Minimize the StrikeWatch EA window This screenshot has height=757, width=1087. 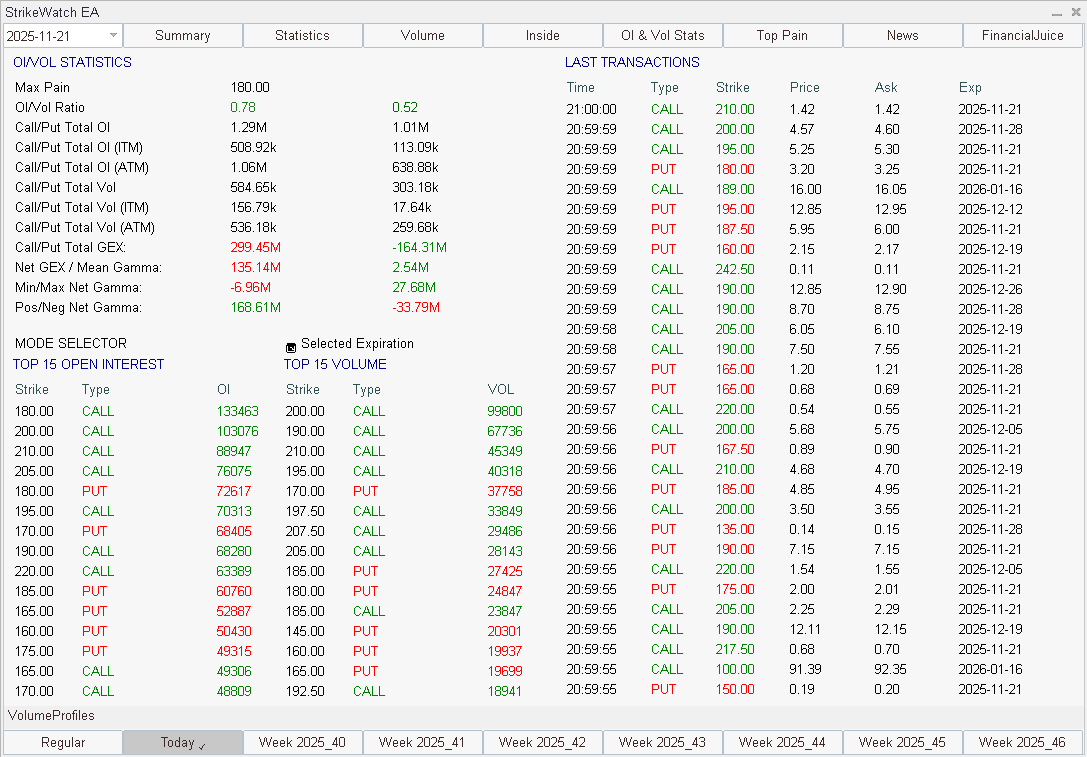[1057, 12]
